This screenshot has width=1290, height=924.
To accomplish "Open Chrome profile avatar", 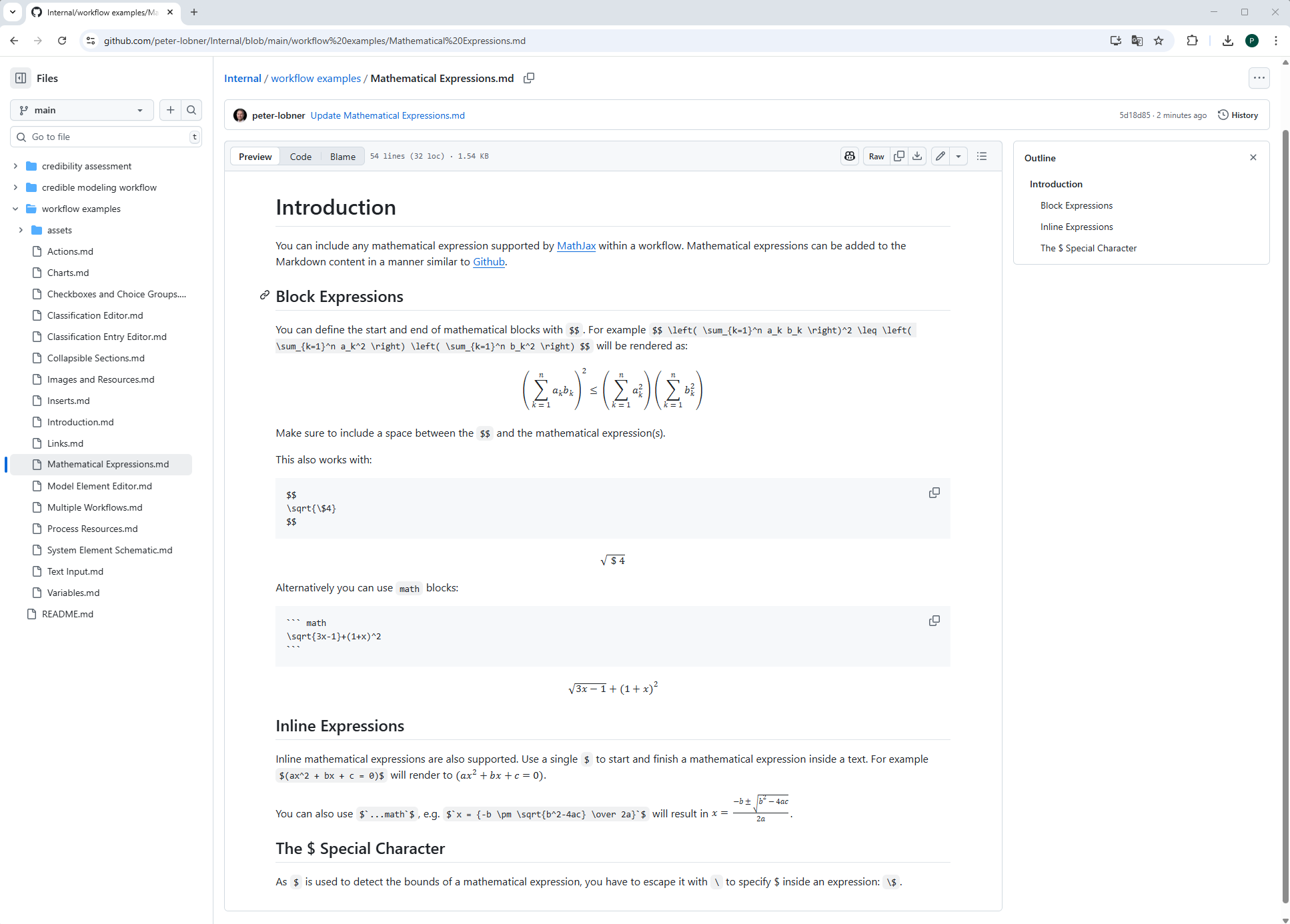I will (1252, 41).
